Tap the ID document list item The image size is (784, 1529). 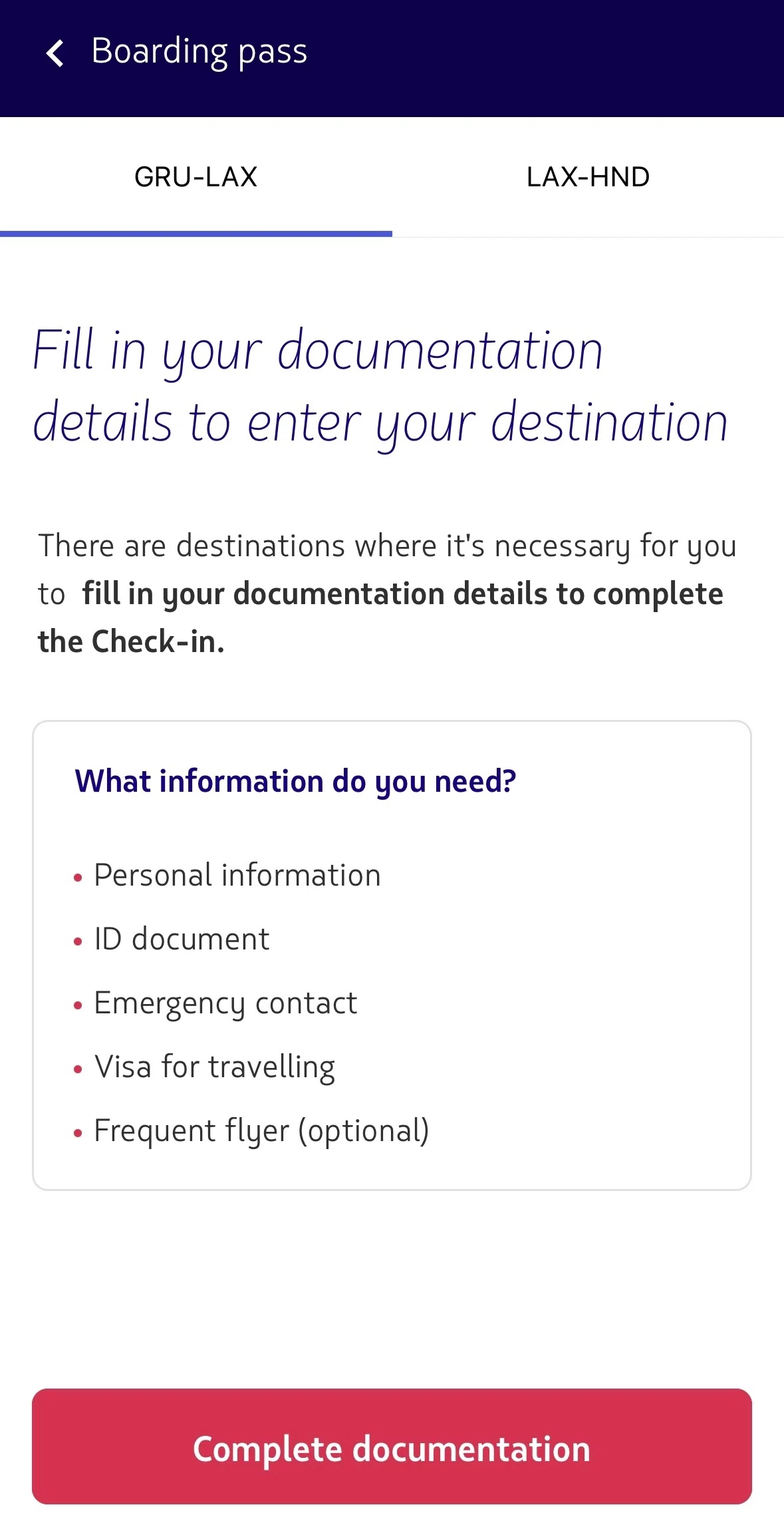pos(182,939)
